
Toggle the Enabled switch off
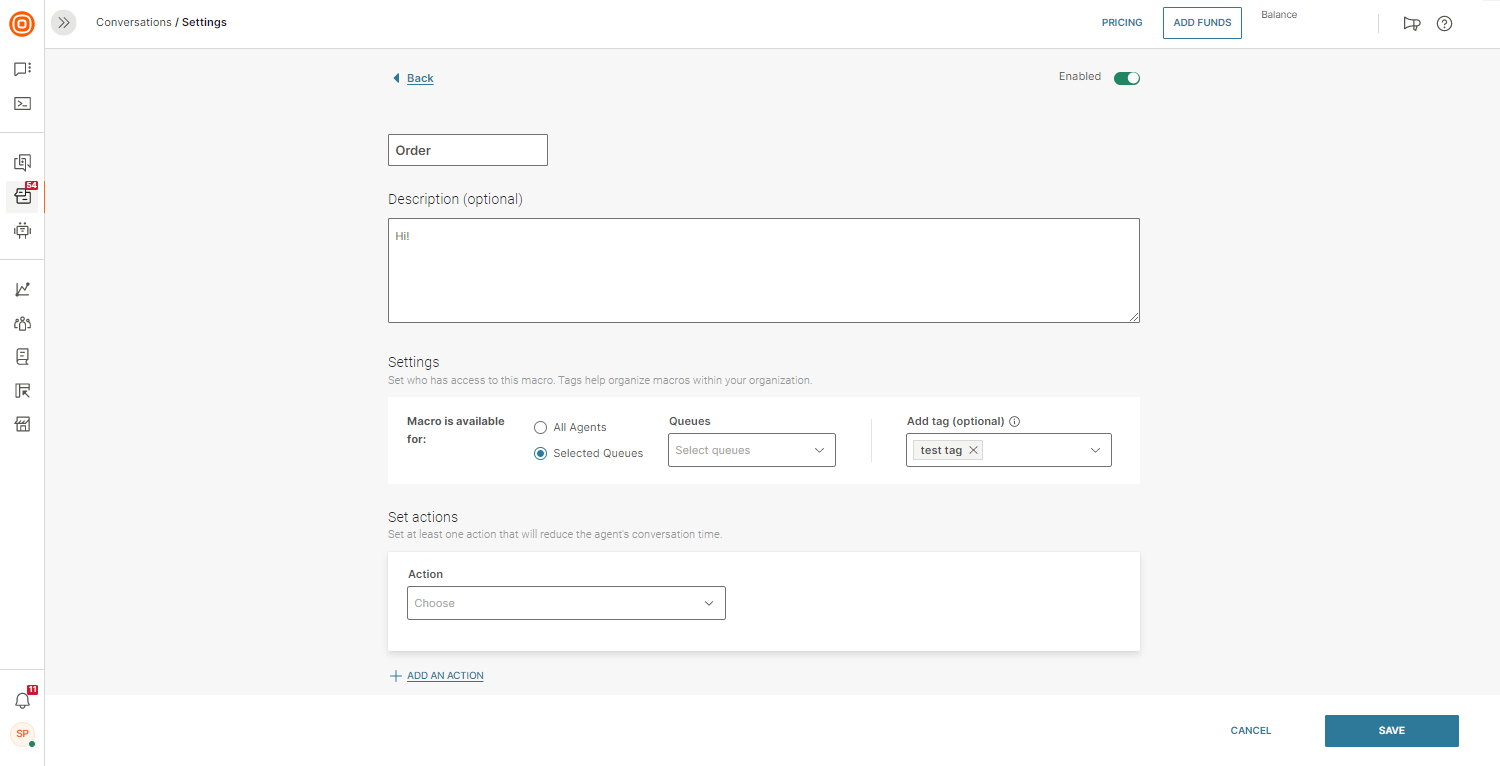(x=1127, y=78)
